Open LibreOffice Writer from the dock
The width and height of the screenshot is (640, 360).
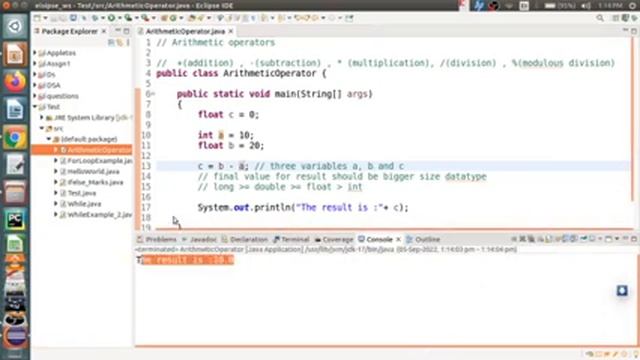click(15, 109)
